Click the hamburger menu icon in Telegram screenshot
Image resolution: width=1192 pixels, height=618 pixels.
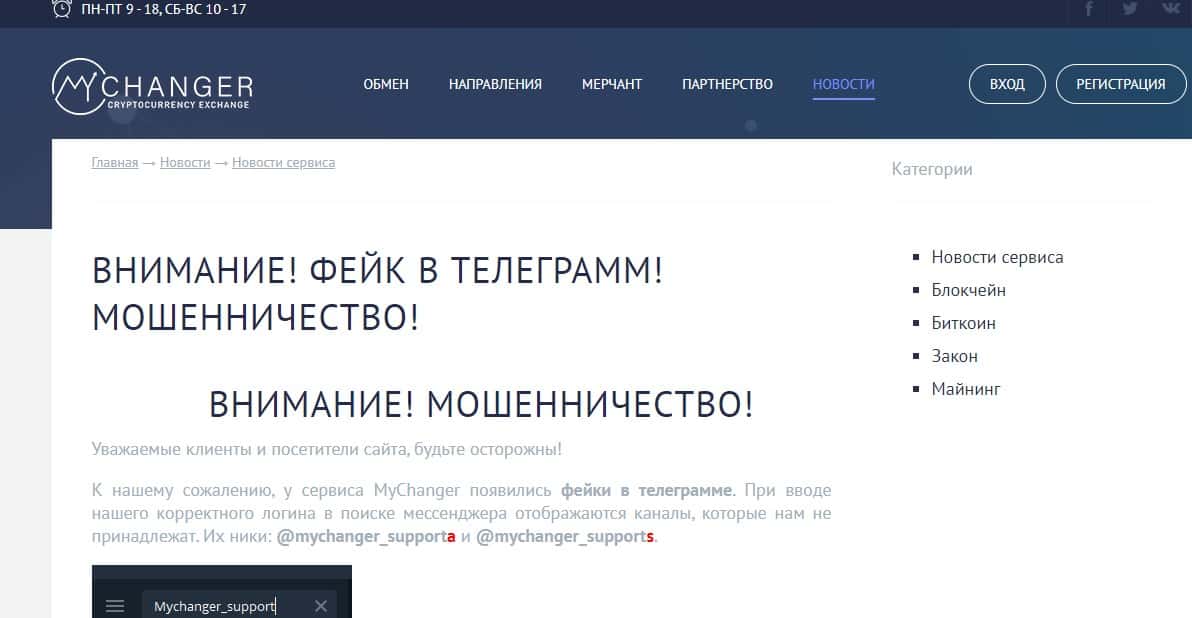(x=115, y=606)
